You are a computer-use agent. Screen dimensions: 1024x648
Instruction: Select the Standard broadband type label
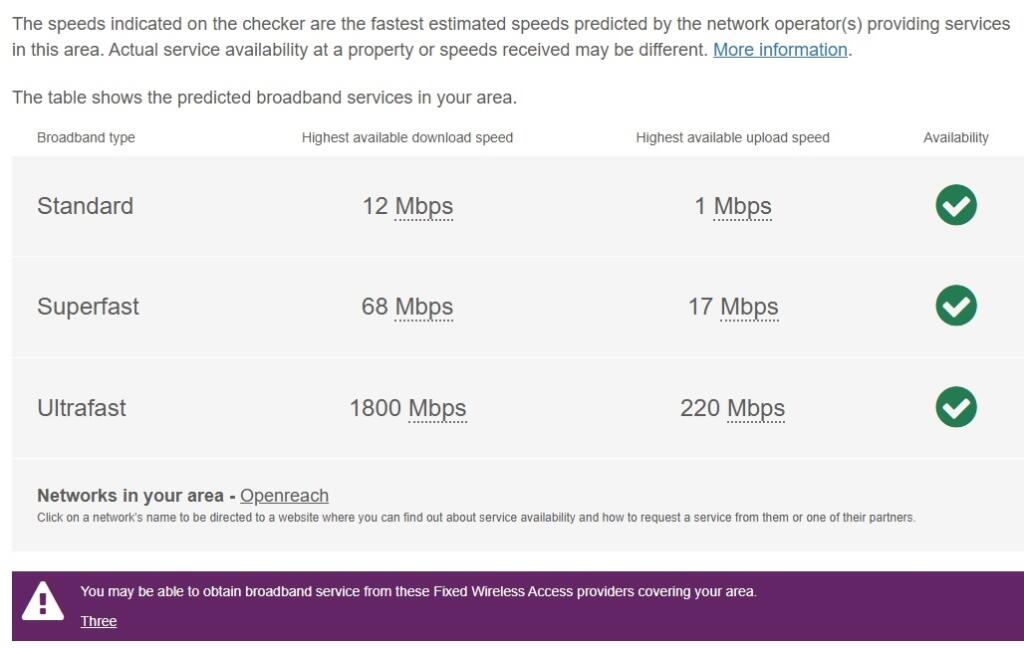[x=85, y=206]
